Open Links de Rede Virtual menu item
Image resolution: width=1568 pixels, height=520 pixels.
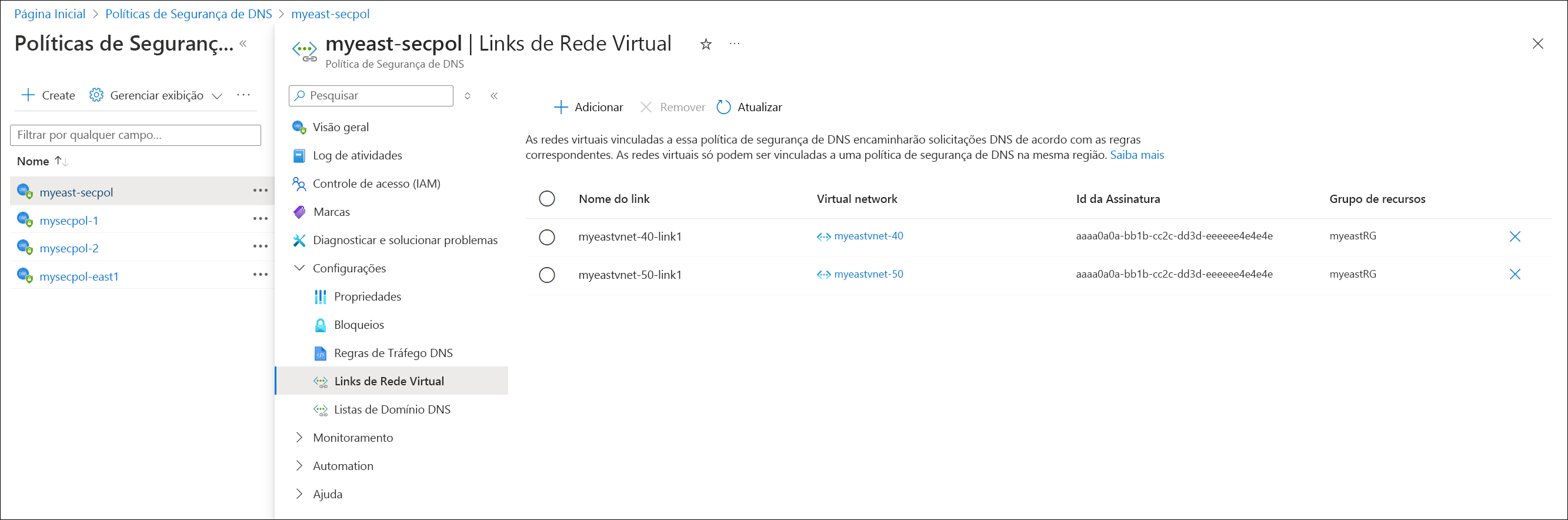pyautogui.click(x=392, y=381)
